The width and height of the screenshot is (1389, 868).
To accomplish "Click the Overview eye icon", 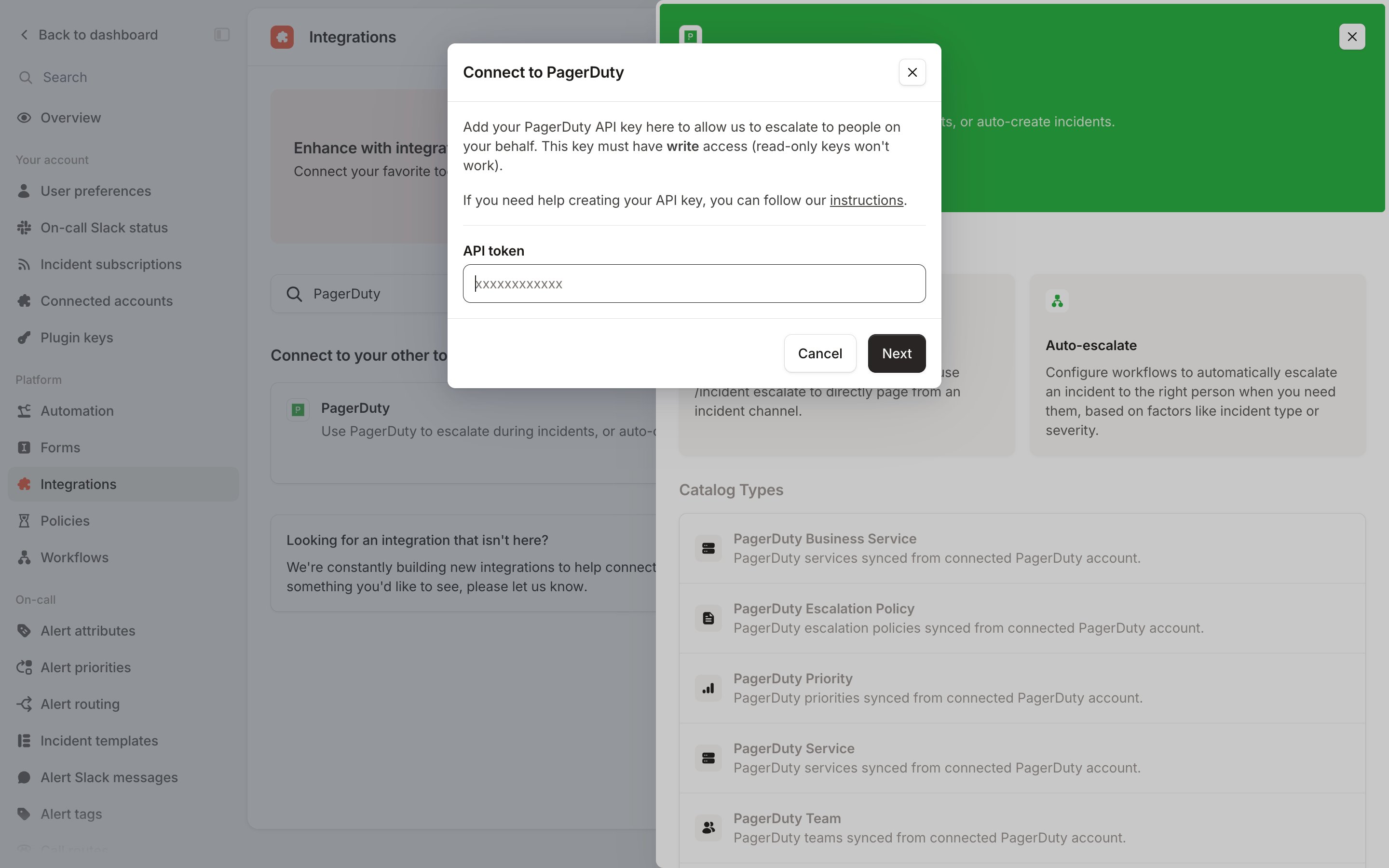I will 24,118.
